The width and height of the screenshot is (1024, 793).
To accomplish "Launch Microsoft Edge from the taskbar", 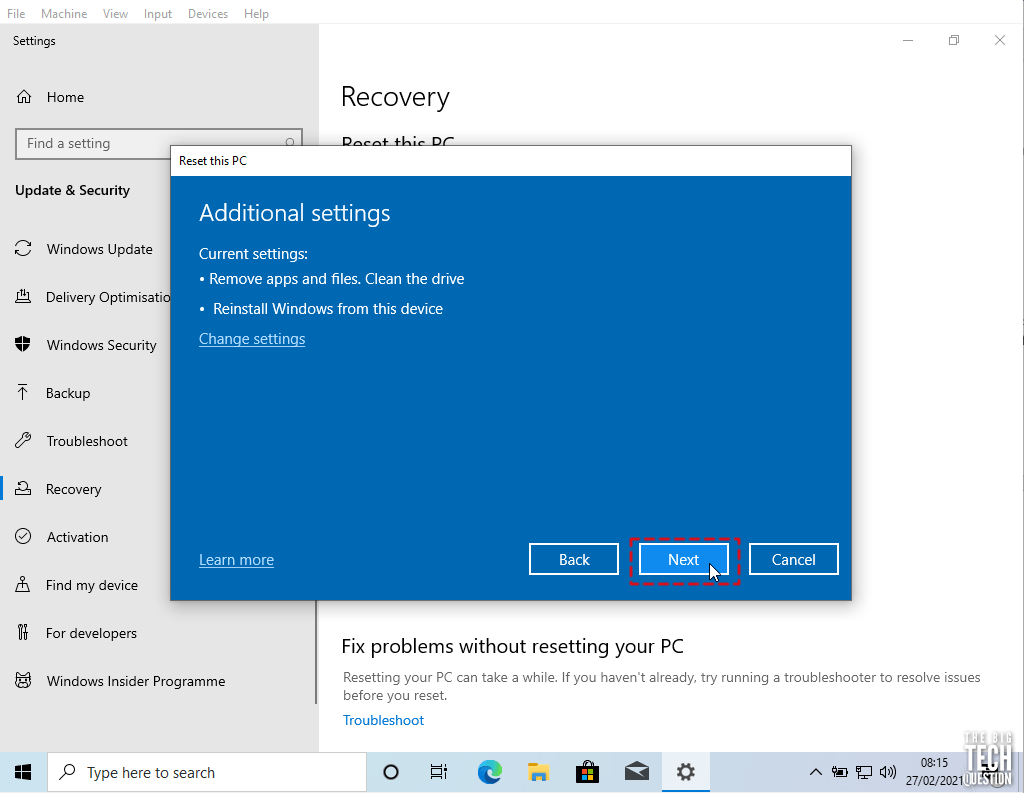I will (489, 772).
